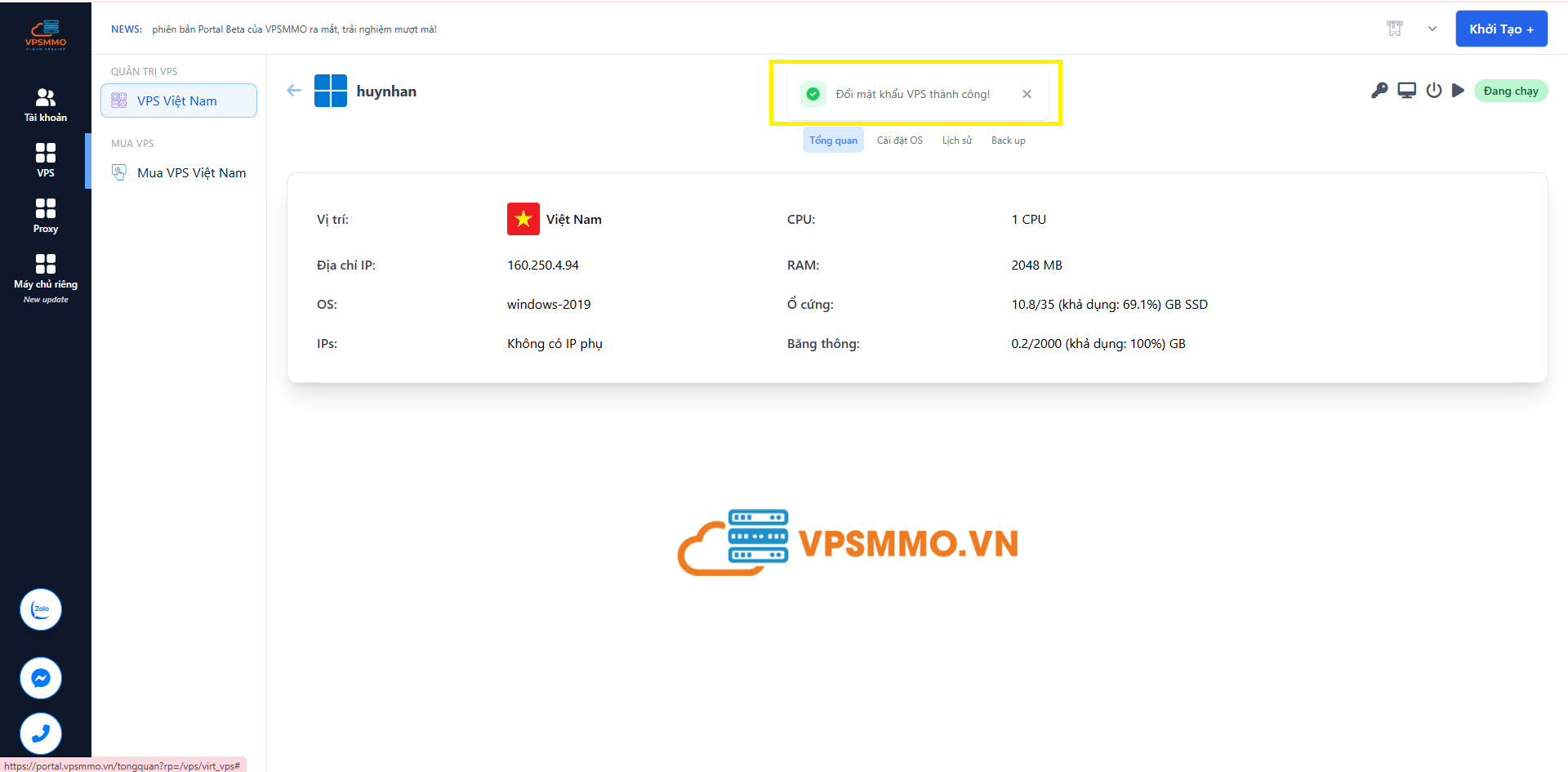
Task: Click the Khởi Tạo + button
Action: coord(1501,29)
